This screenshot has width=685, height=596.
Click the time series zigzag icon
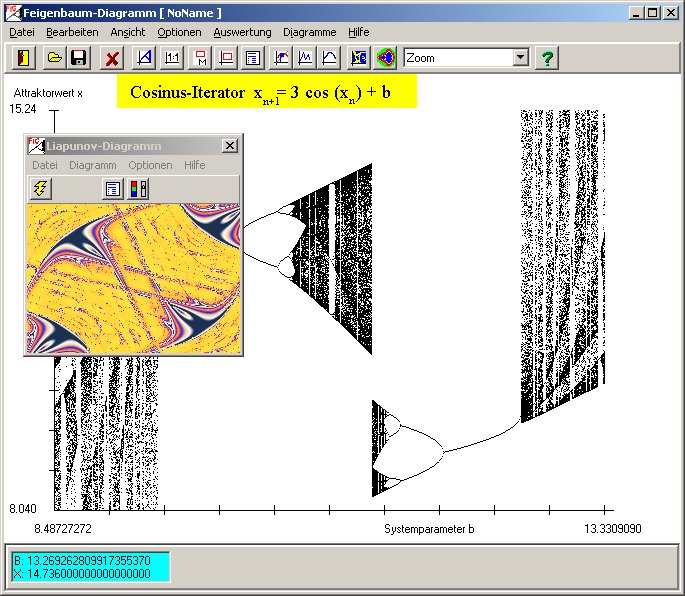[305, 58]
